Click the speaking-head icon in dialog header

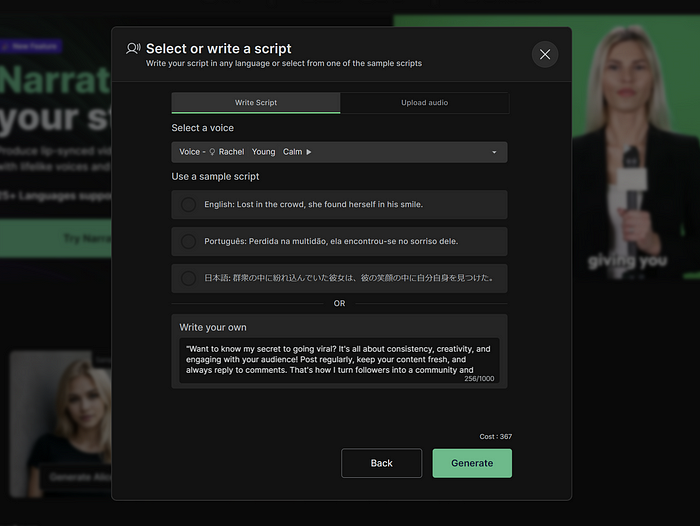click(x=133, y=48)
